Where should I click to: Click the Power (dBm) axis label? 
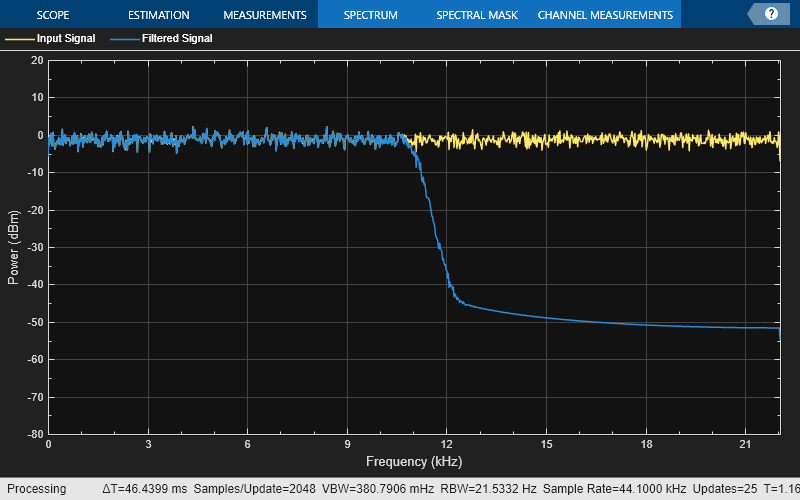tap(13, 247)
